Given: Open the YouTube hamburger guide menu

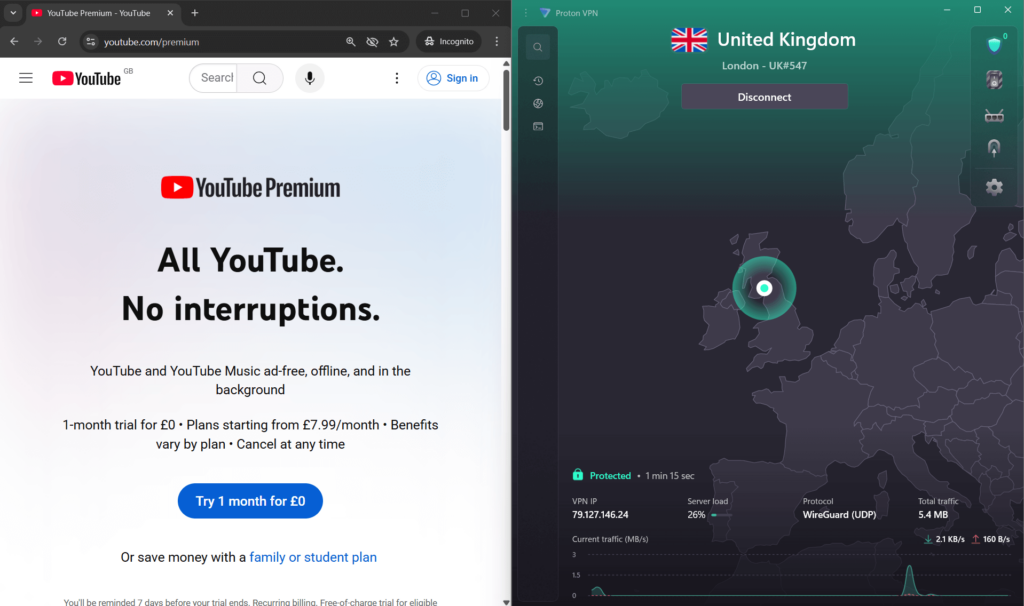Looking at the screenshot, I should point(25,78).
